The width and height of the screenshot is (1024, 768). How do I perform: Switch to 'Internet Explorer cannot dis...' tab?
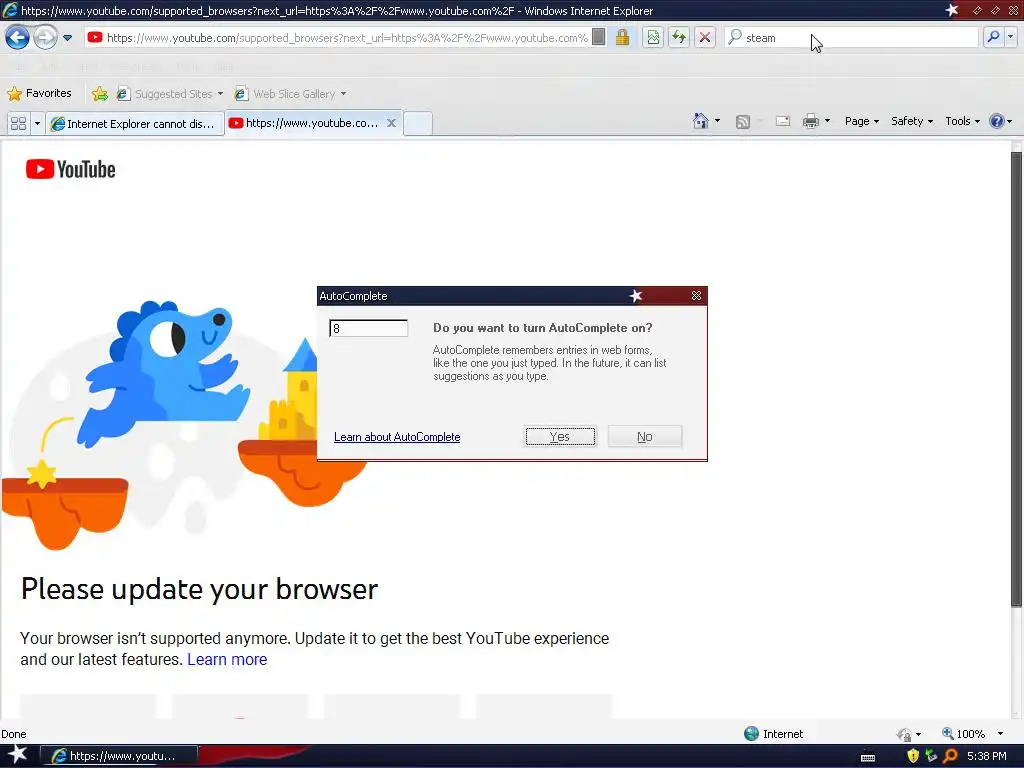[135, 123]
